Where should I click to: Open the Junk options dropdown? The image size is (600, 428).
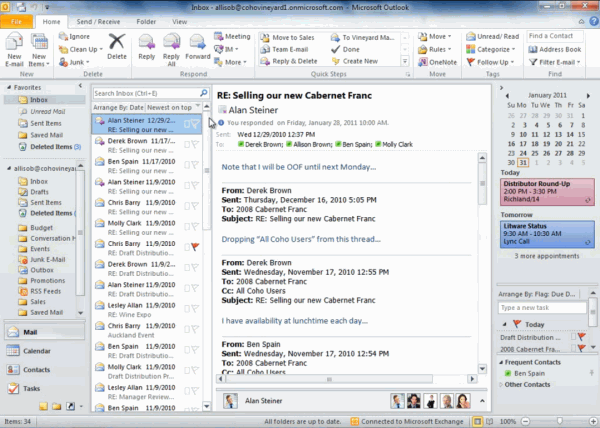[74, 62]
